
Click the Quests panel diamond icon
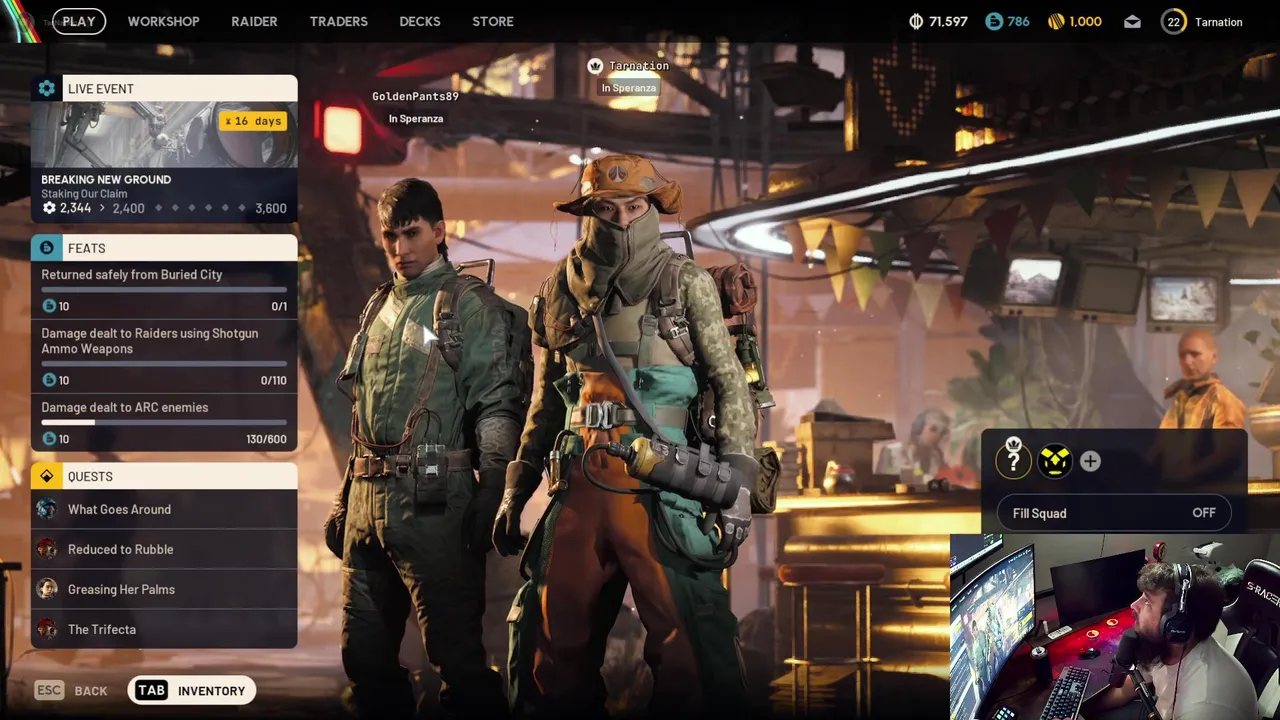click(47, 477)
